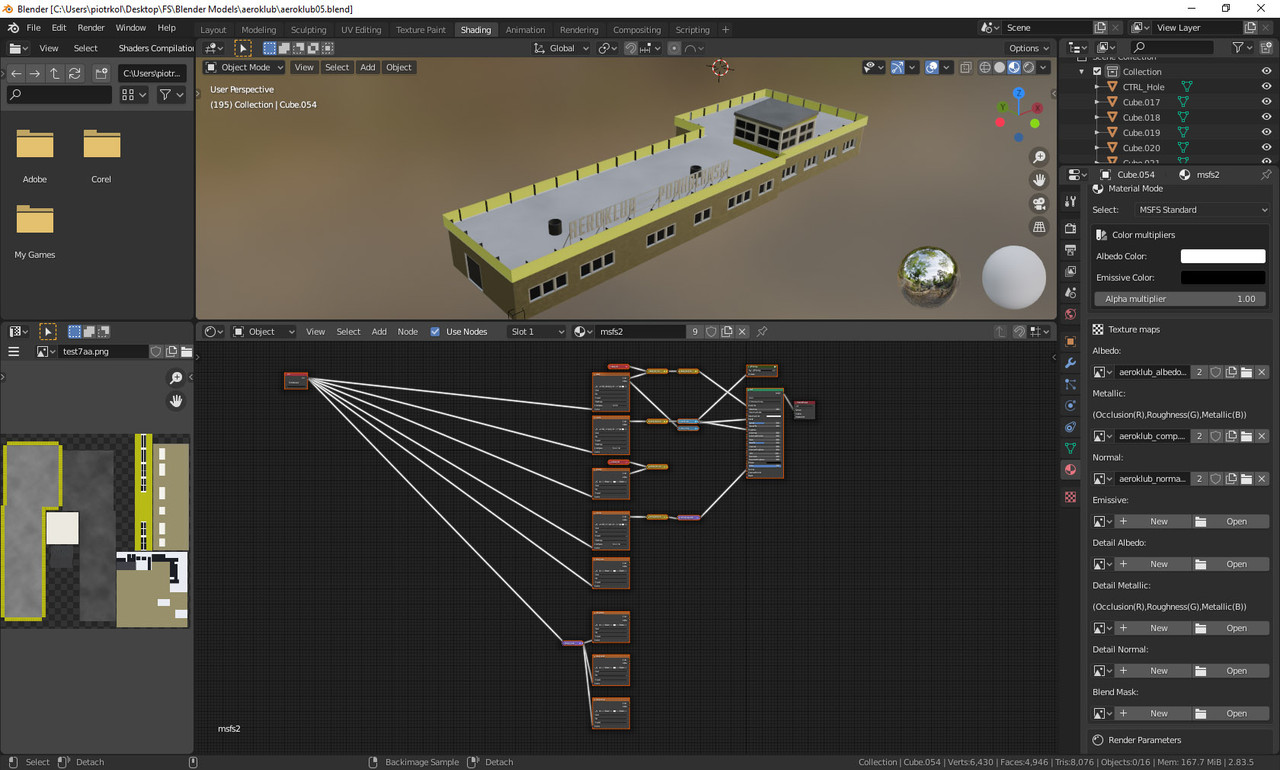Click the viewport pan hand icon
1280x770 pixels.
click(x=1040, y=180)
